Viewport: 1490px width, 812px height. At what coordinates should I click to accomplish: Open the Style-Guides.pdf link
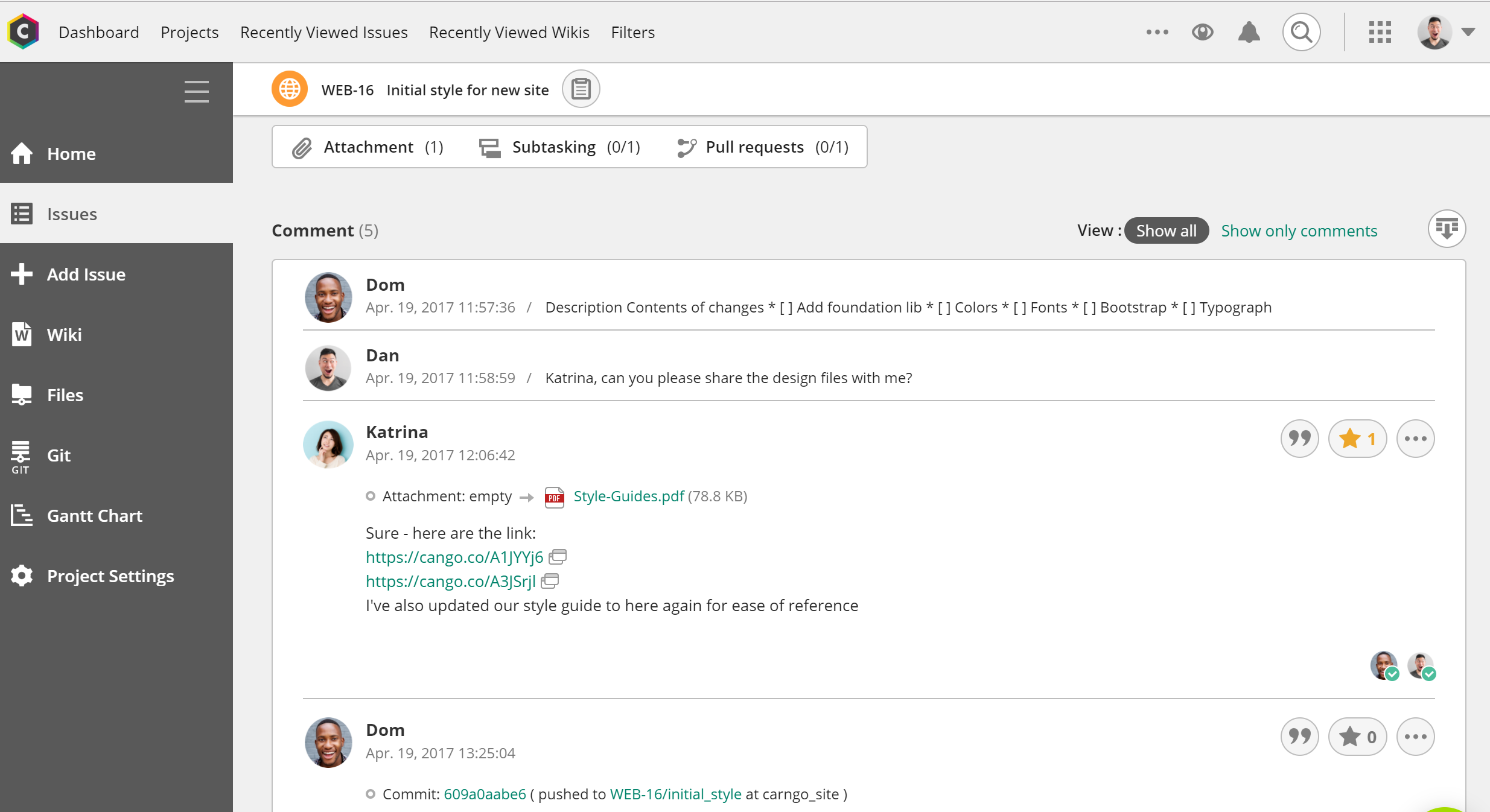point(628,496)
